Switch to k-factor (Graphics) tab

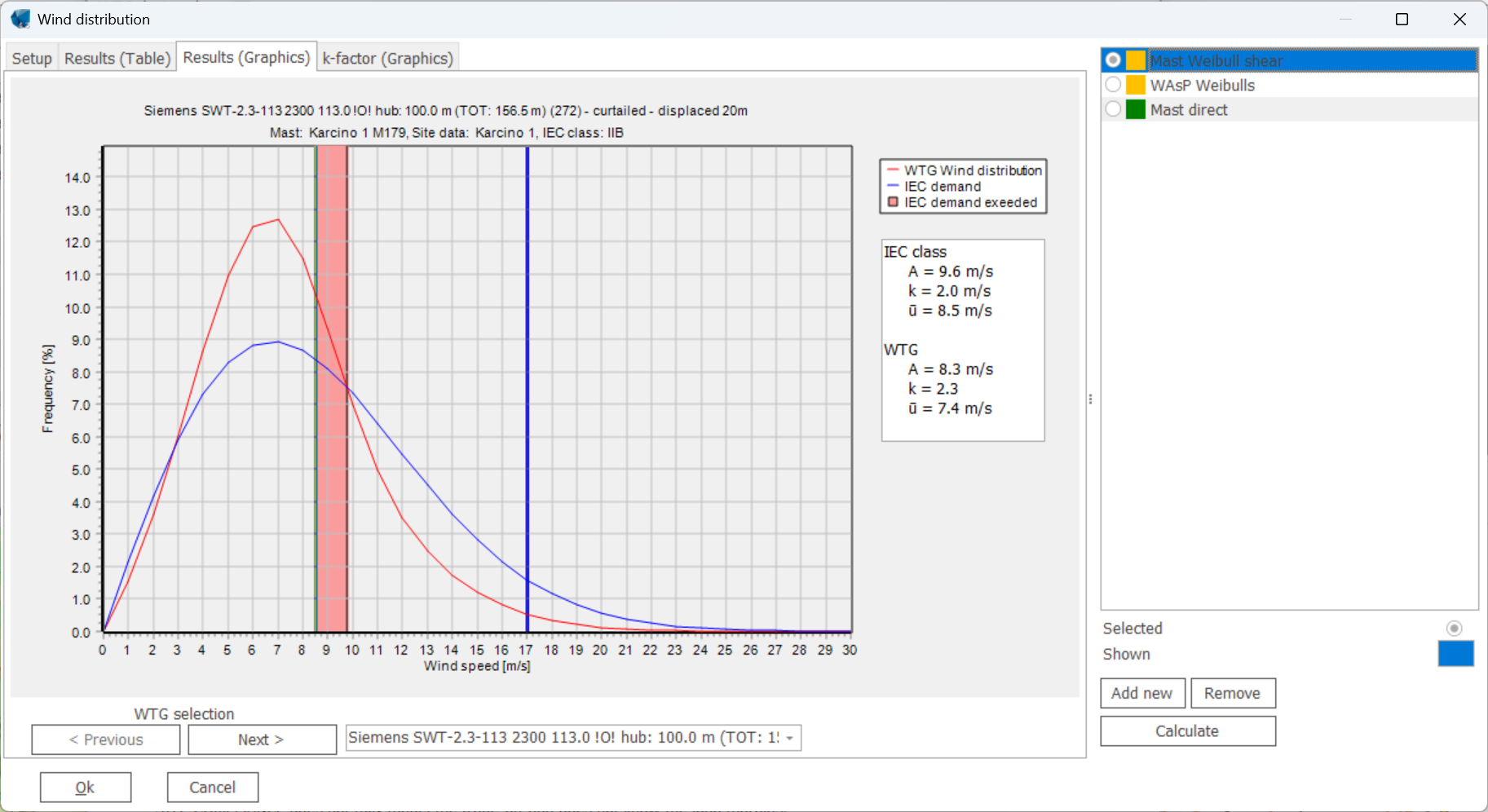coord(387,59)
